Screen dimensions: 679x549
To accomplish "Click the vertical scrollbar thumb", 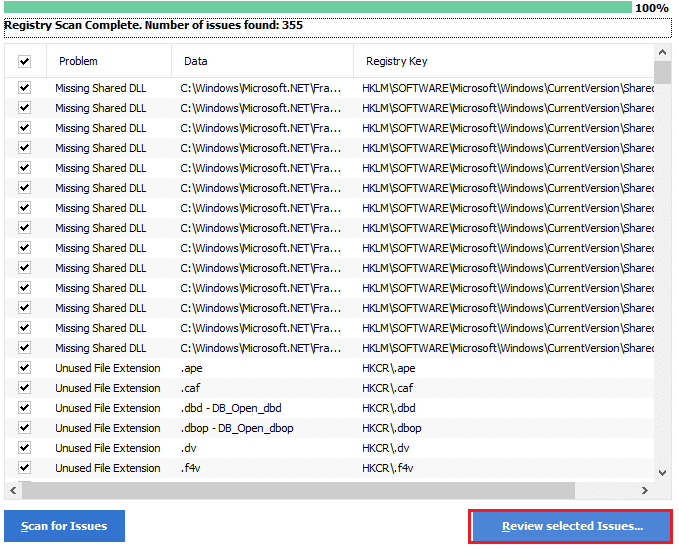I will click(x=662, y=72).
